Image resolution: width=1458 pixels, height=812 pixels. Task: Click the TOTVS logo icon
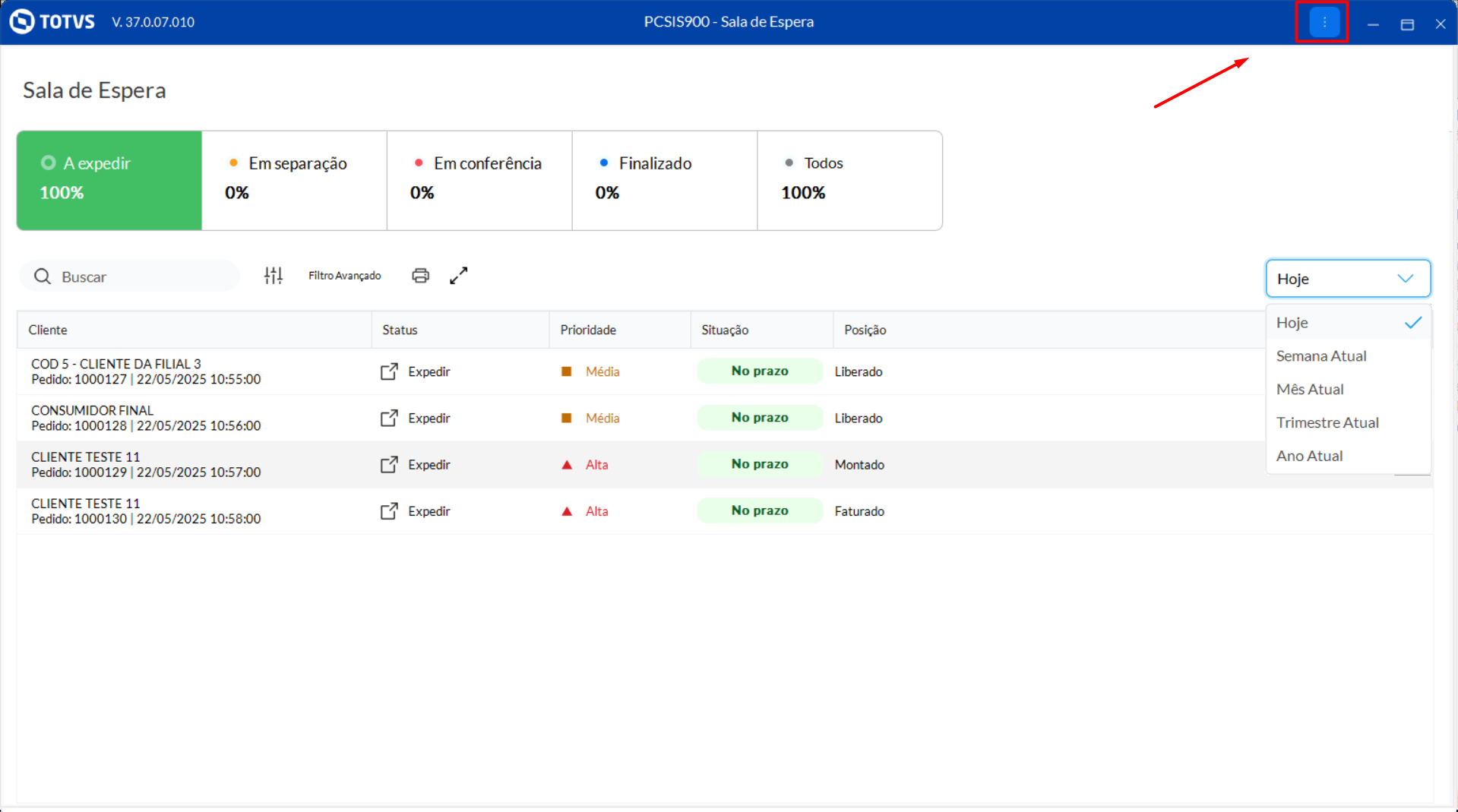point(22,21)
